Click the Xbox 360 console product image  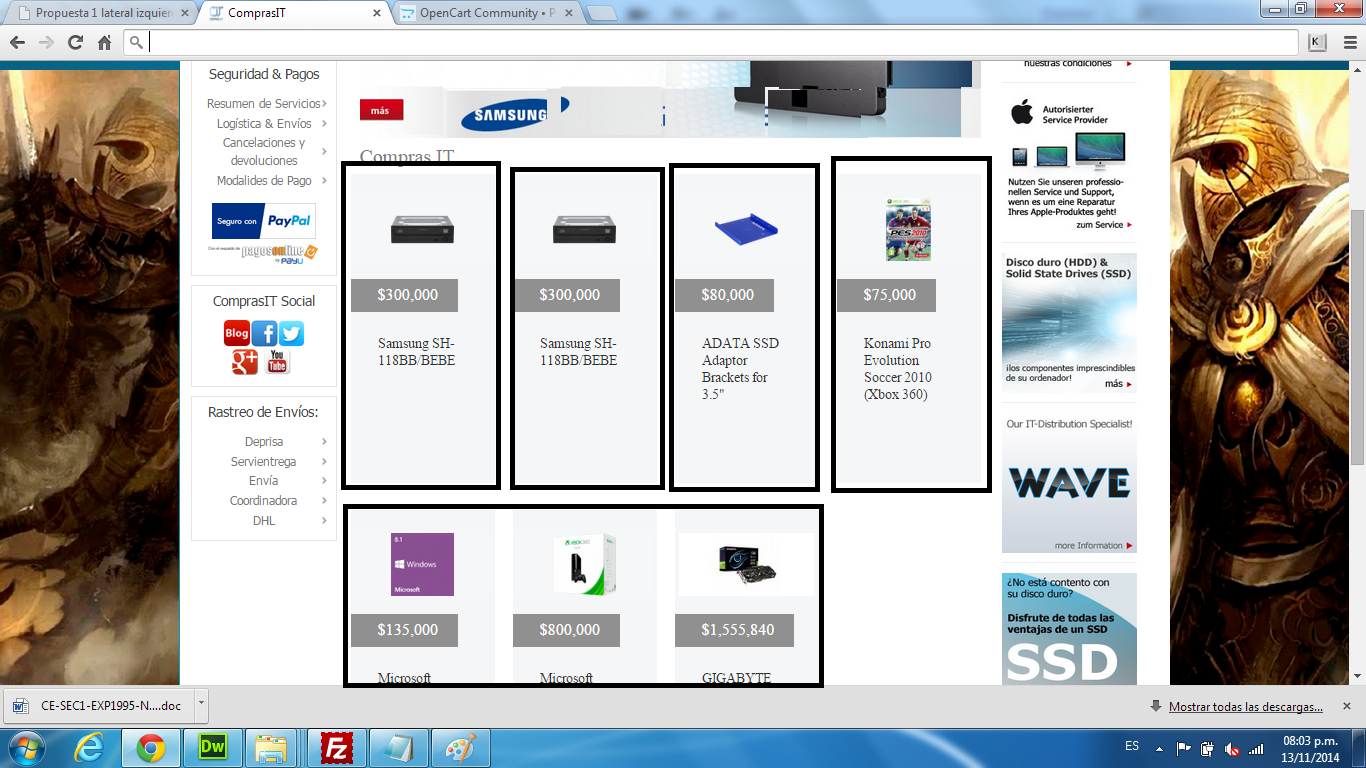[584, 564]
